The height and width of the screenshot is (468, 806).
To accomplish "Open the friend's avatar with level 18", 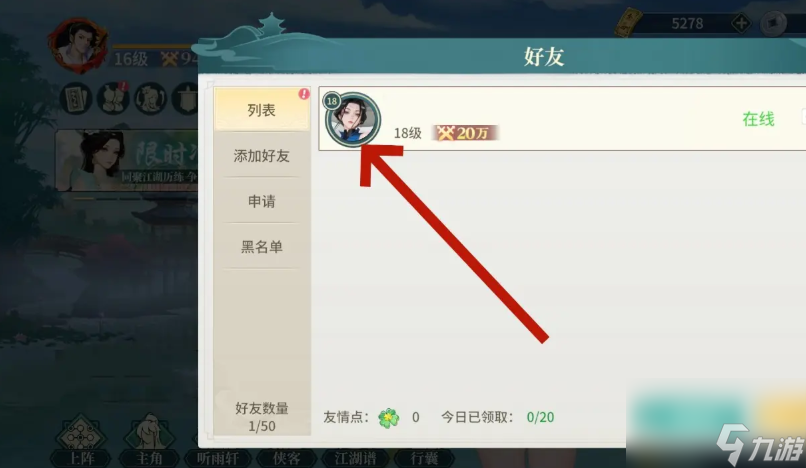I will (353, 119).
